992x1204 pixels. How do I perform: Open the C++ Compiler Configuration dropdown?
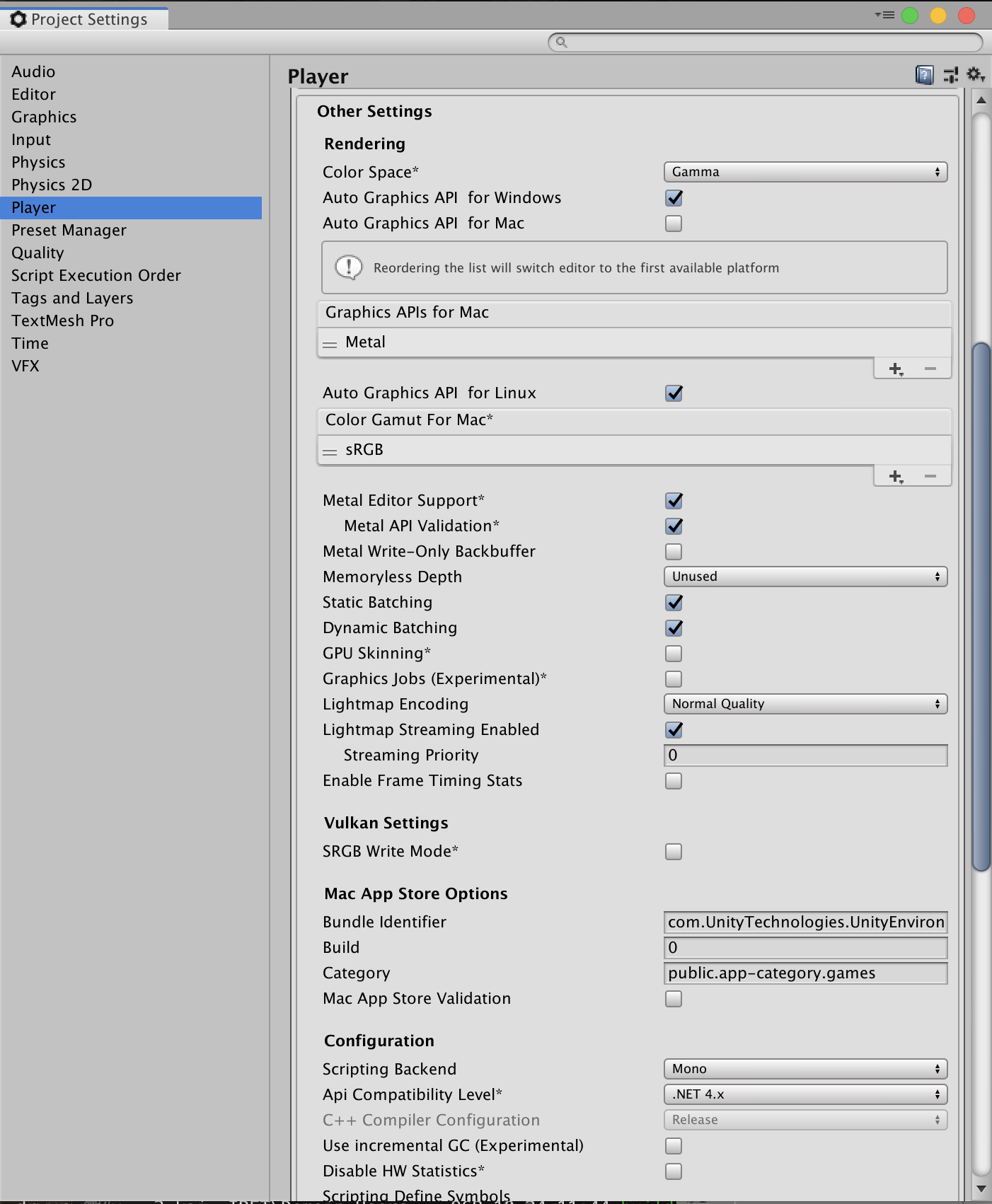click(x=805, y=1120)
